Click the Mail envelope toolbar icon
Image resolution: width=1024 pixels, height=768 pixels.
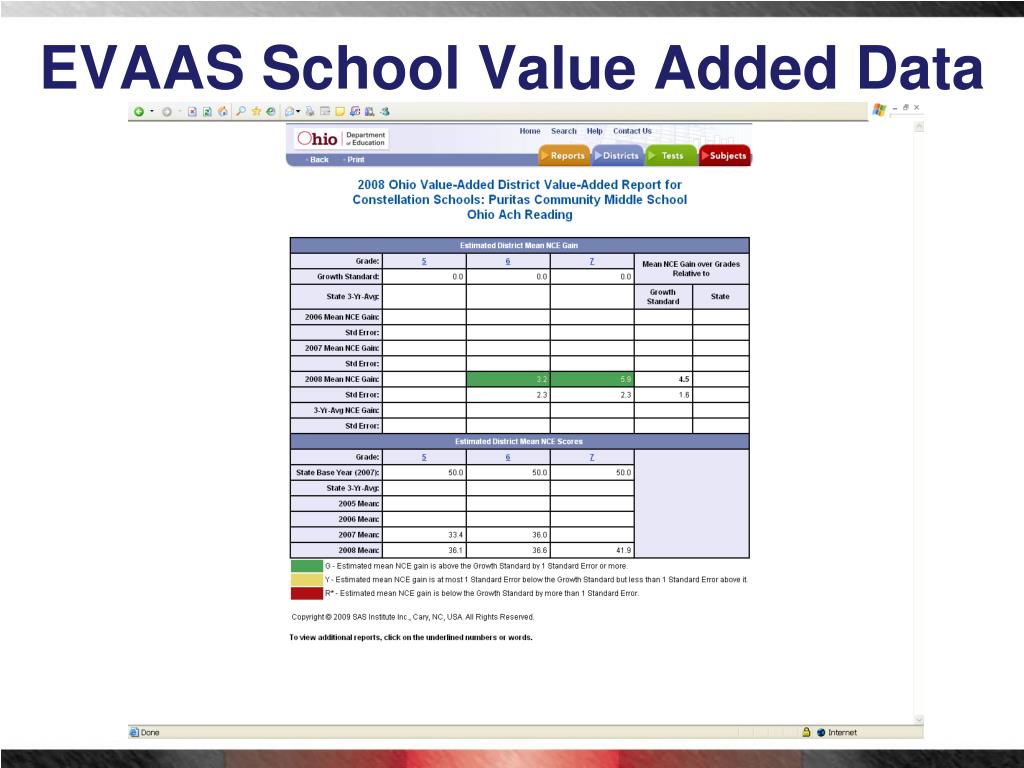pyautogui.click(x=289, y=112)
